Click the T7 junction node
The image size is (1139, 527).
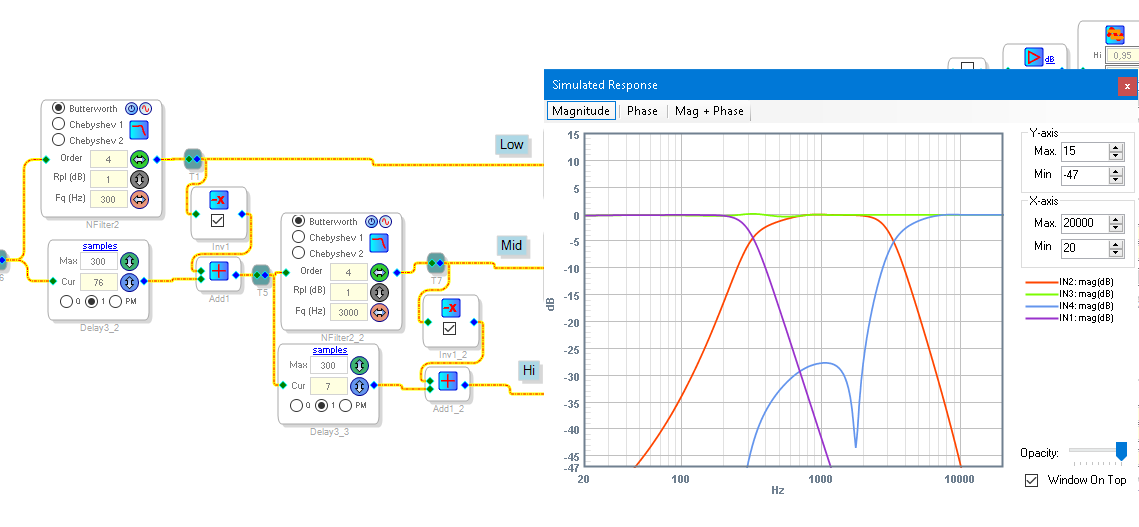coord(435,262)
